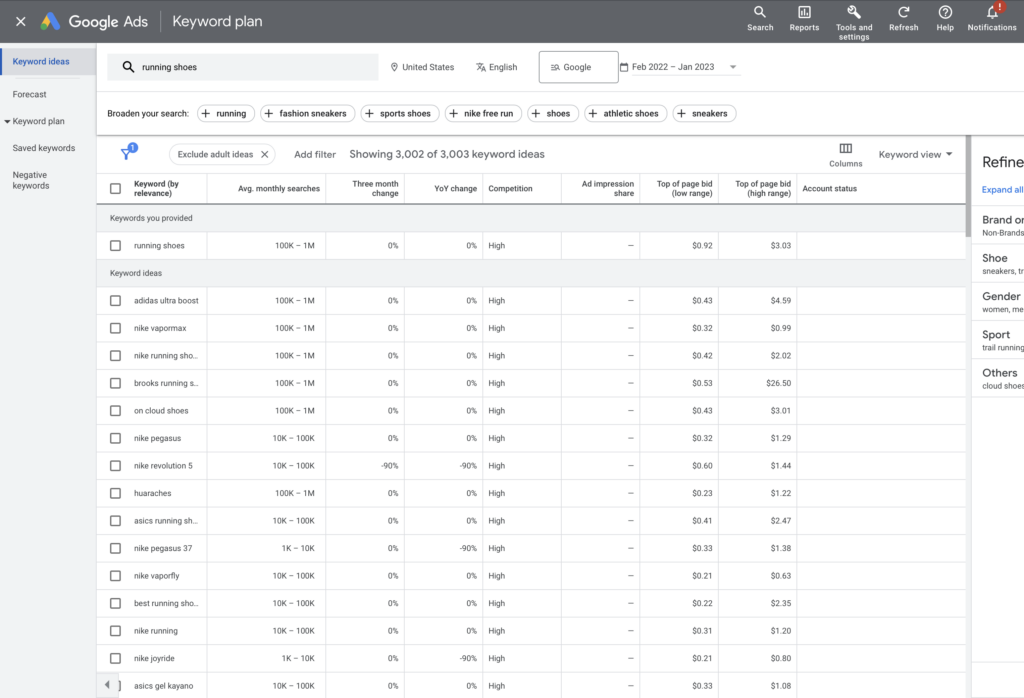1024x698 pixels.
Task: Open the Google networks selector
Action: (x=578, y=67)
